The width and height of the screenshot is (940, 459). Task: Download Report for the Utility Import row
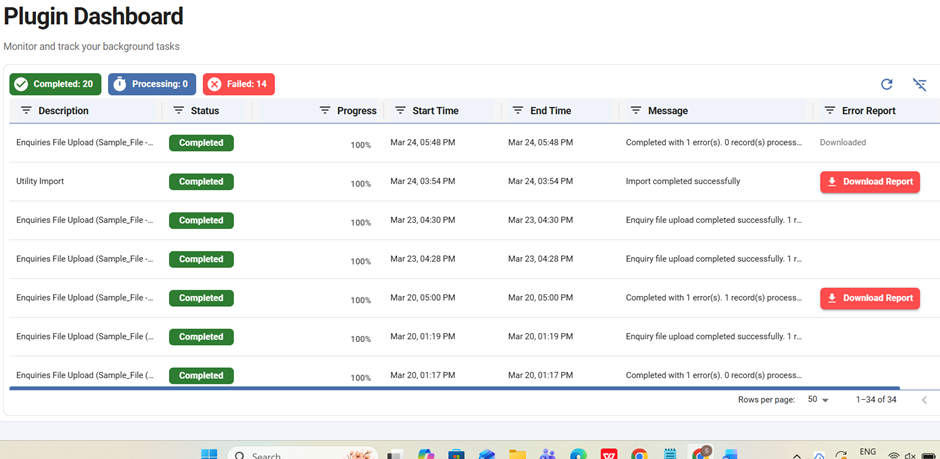click(x=869, y=182)
